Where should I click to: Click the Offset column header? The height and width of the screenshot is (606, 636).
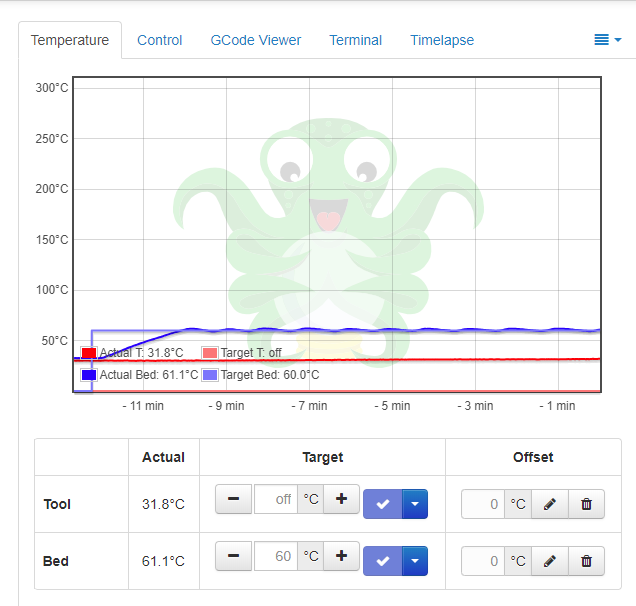[x=533, y=457]
